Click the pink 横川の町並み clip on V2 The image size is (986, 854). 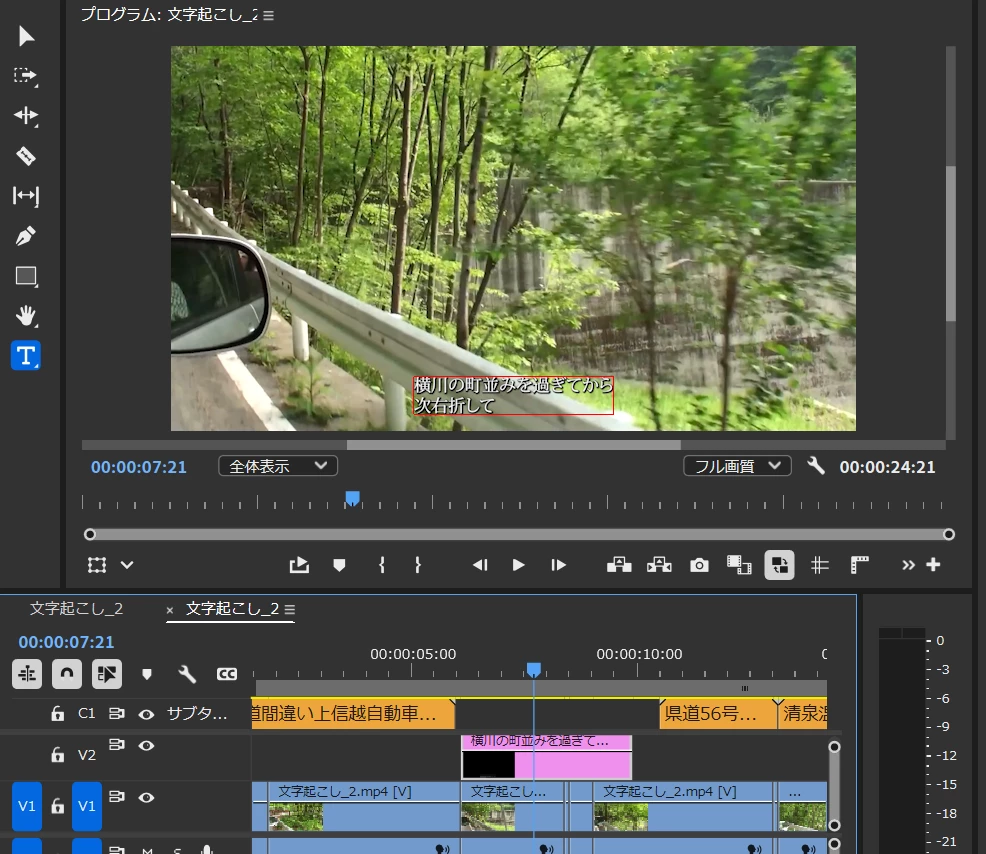tap(546, 758)
